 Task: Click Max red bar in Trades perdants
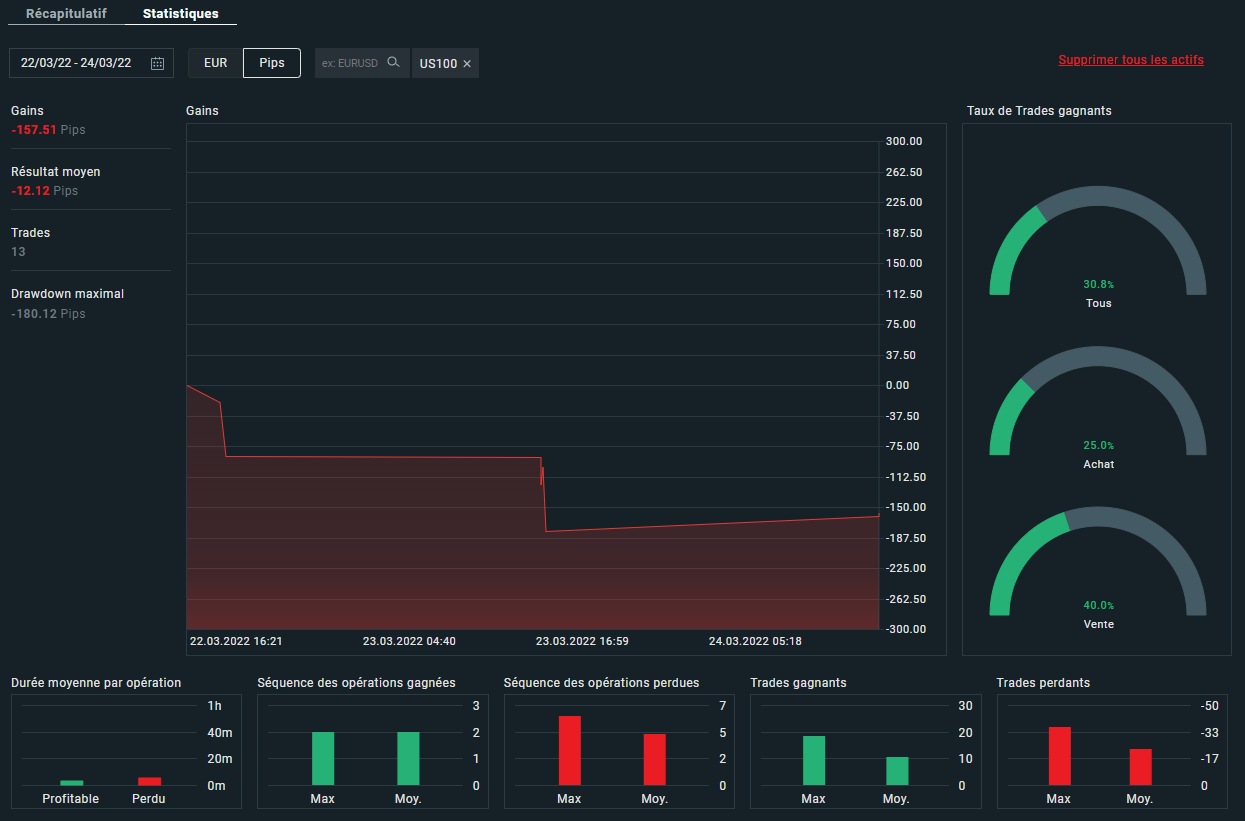(1059, 756)
